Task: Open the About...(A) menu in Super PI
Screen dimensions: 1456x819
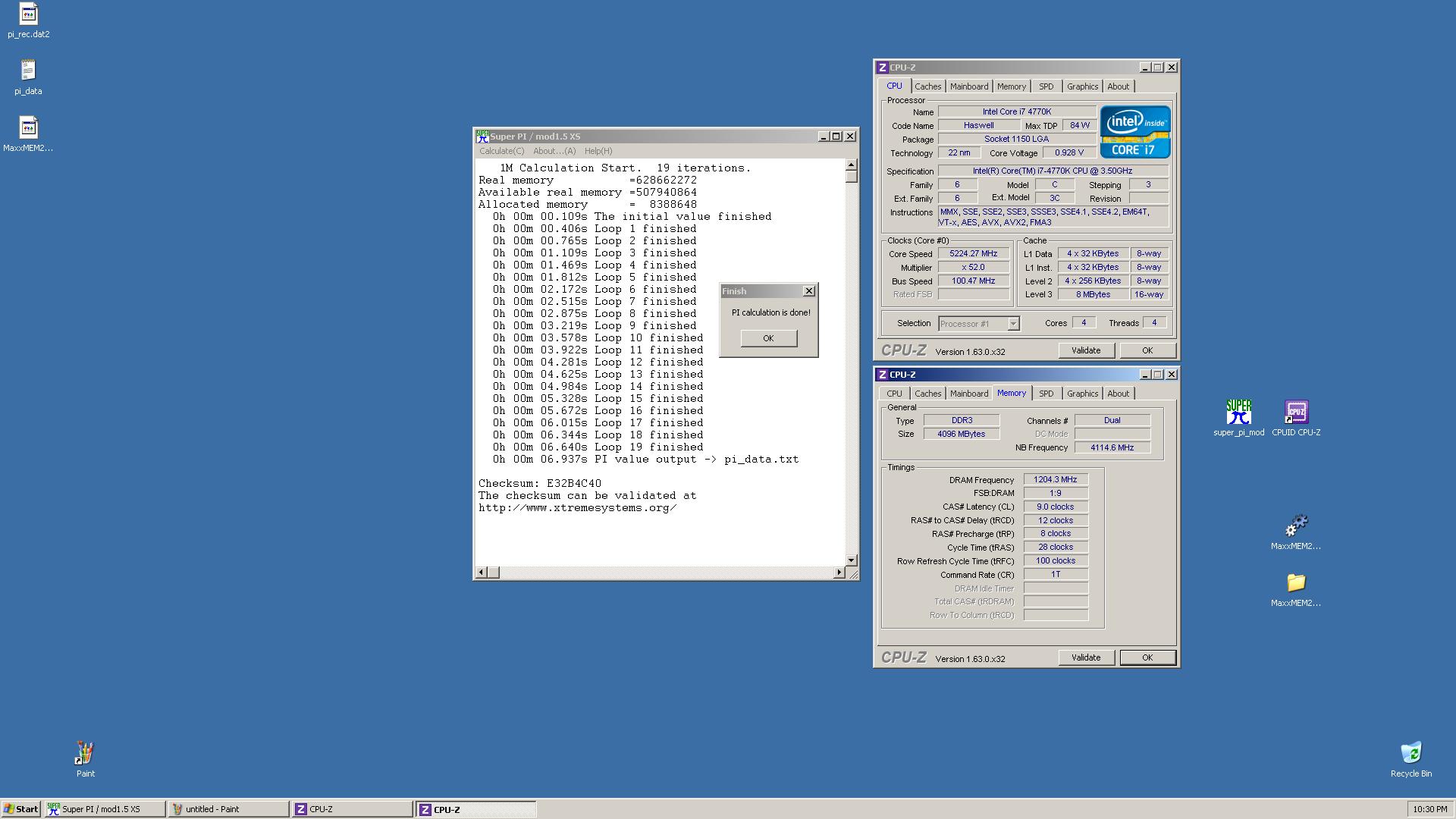Action: [554, 151]
